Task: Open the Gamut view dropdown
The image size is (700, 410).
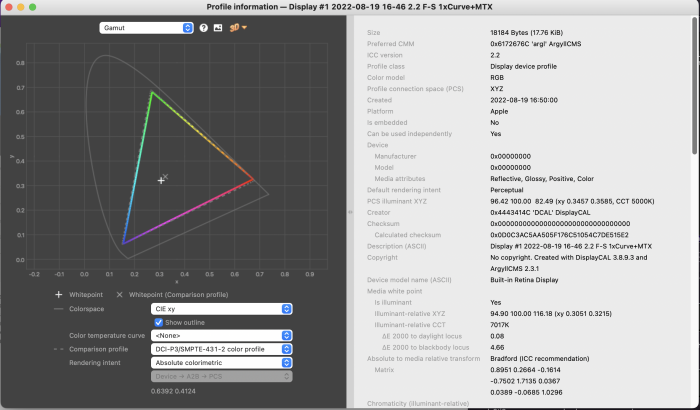Action: (145, 27)
